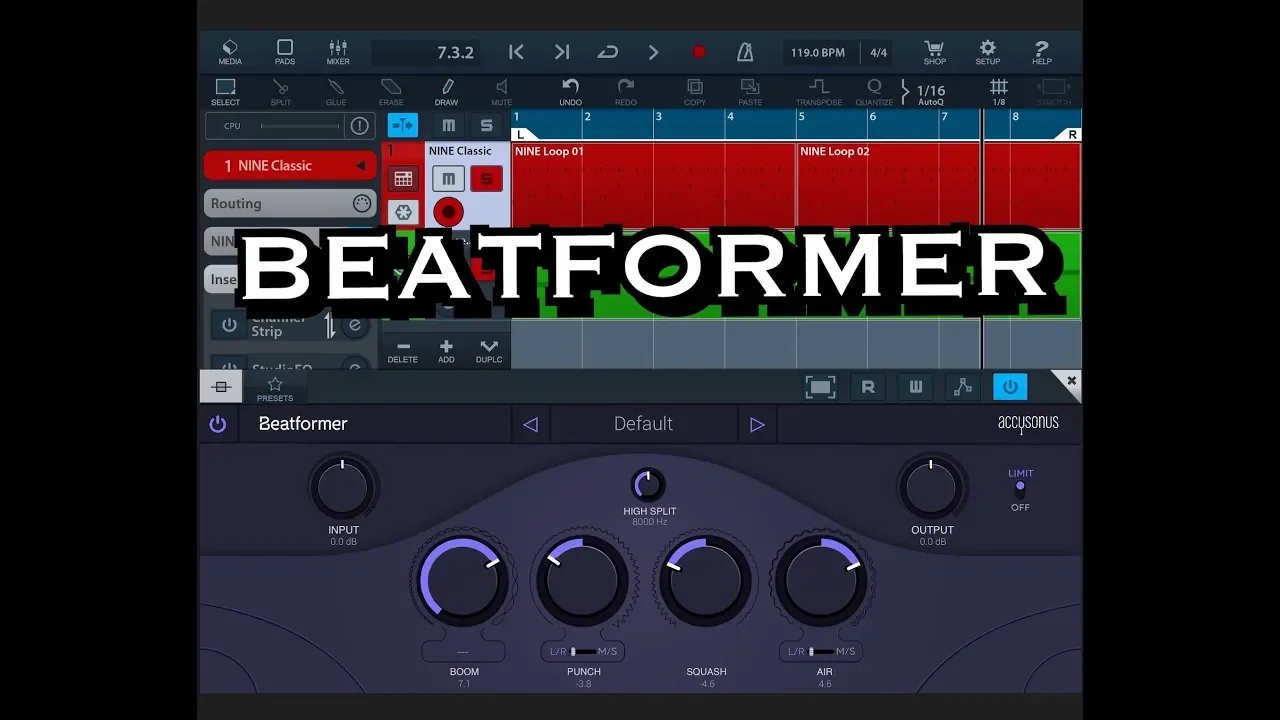The image size is (1280, 720).
Task: Collapse the 1 NINE Classic inspector header
Action: click(x=290, y=165)
